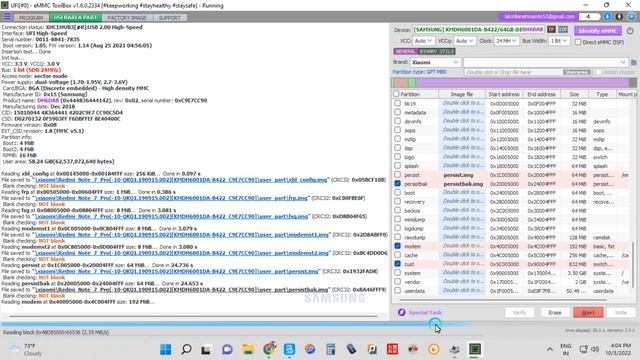The image size is (640, 360).
Task: Enable the Direct eMMC (ISP) checkbox
Action: [x=578, y=42]
